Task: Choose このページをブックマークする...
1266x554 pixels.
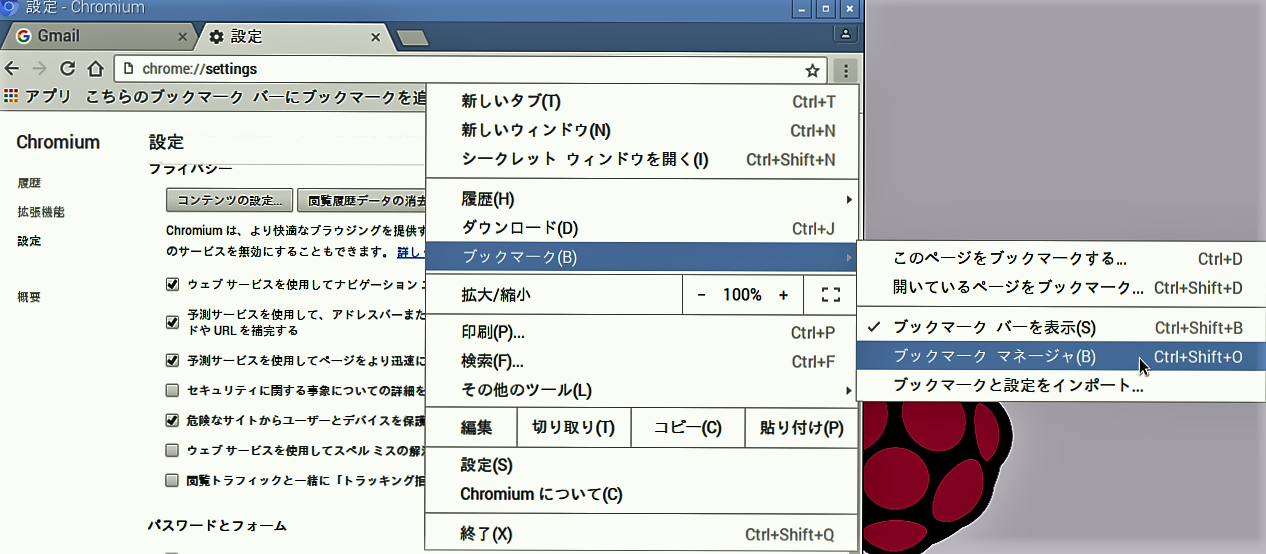Action: click(x=1062, y=259)
